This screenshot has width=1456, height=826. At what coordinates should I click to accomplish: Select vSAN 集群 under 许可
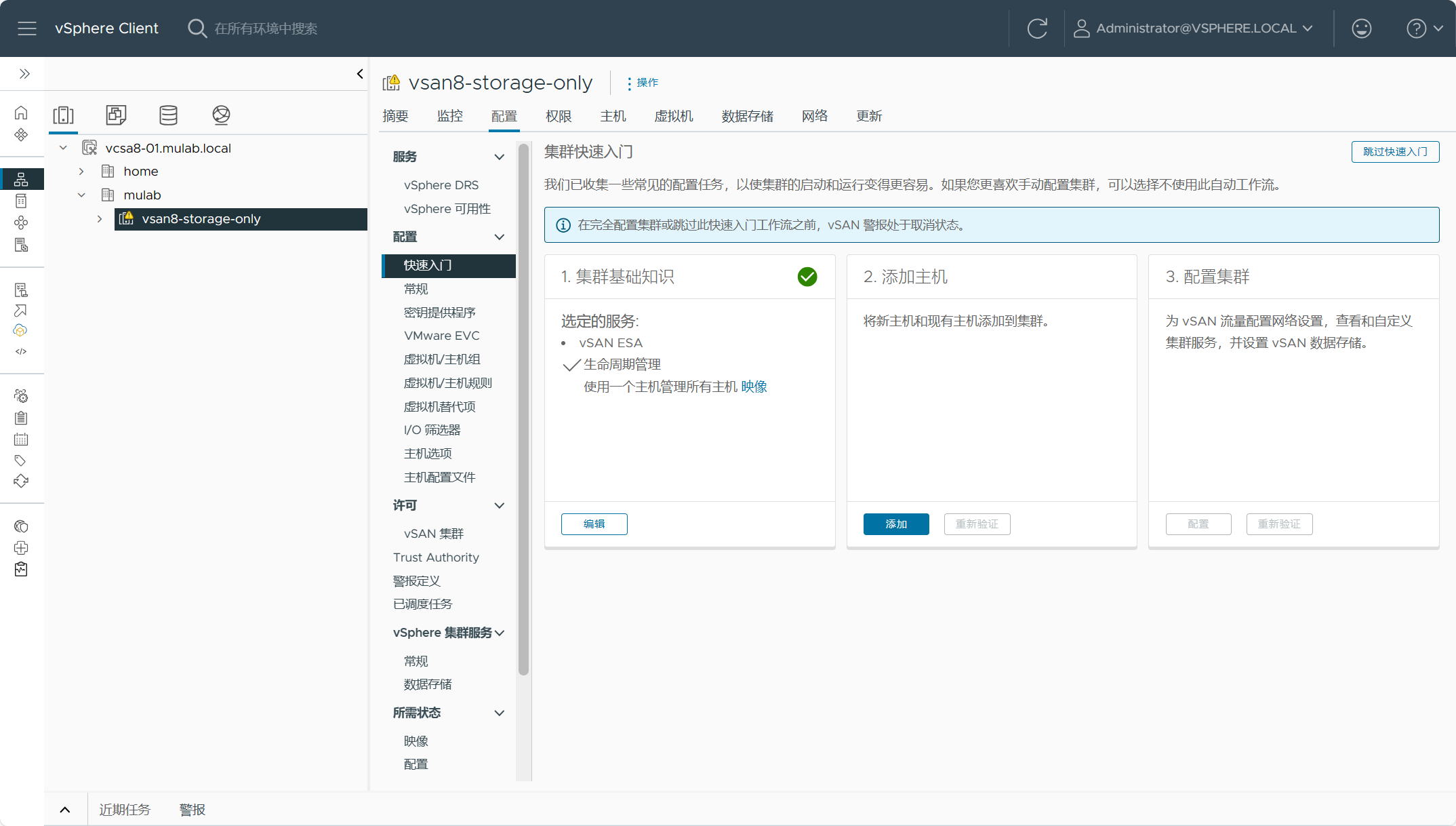[x=434, y=534]
